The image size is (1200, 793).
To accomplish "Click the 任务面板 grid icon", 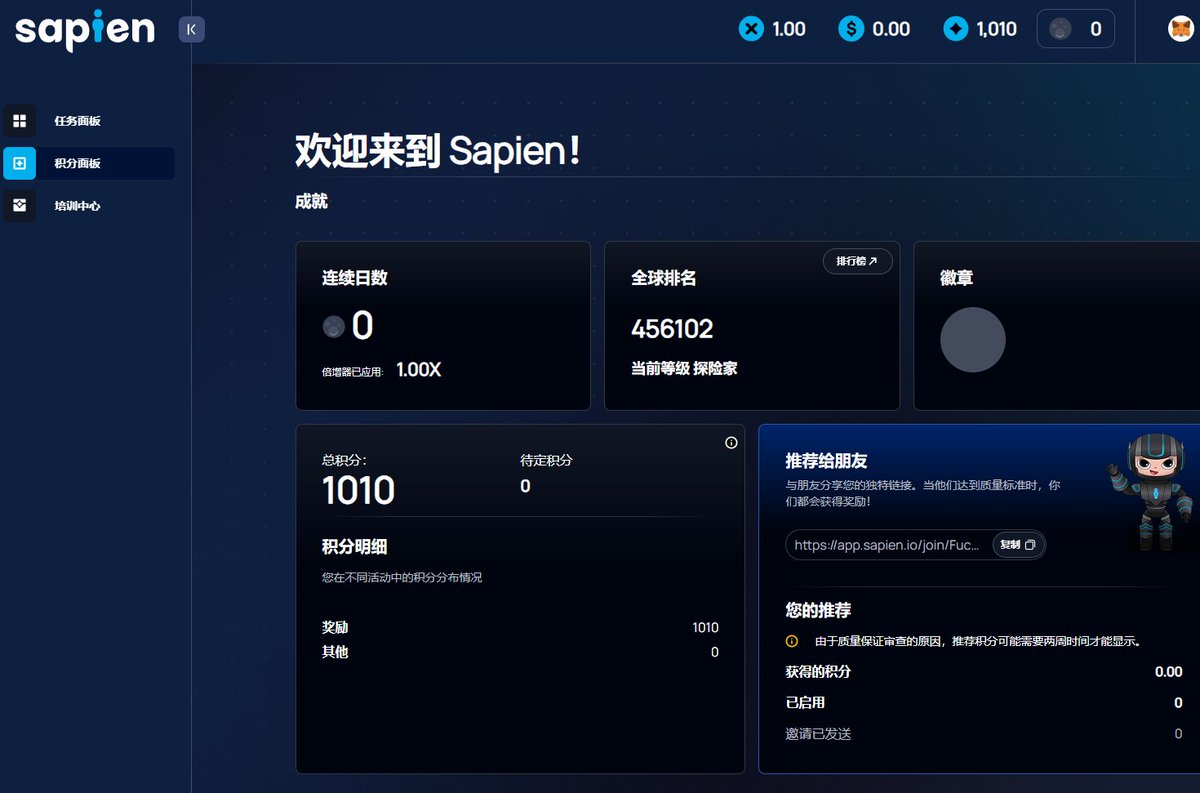I will click(x=20, y=121).
